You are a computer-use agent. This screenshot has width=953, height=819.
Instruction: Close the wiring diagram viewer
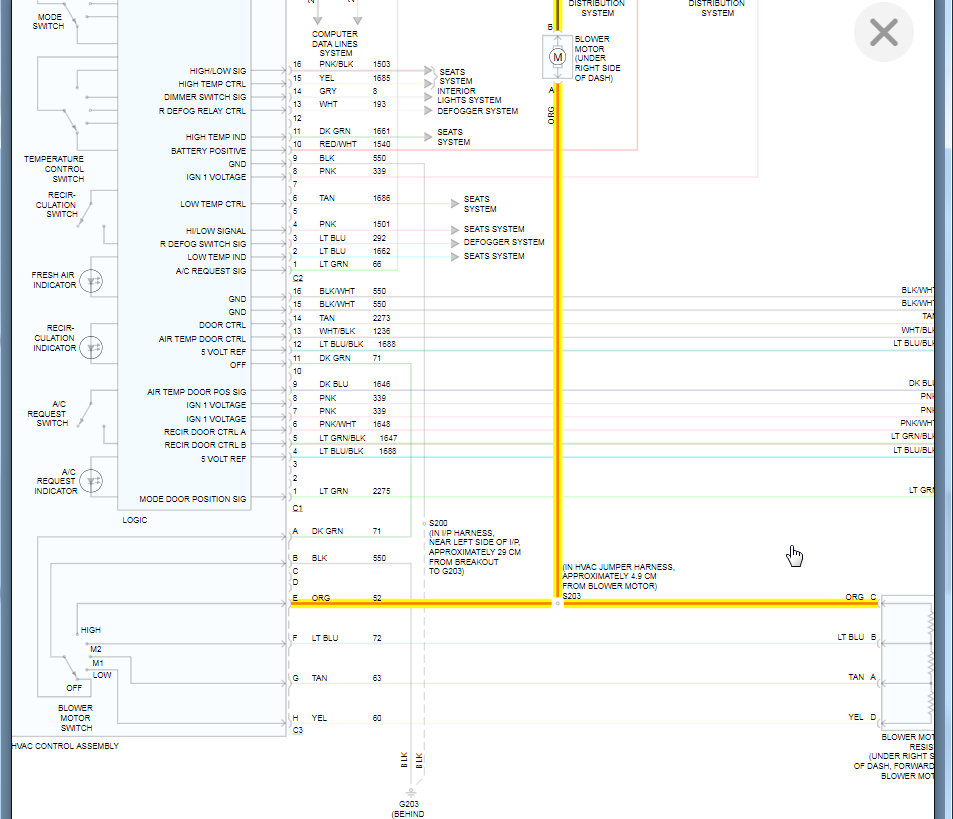[x=884, y=32]
